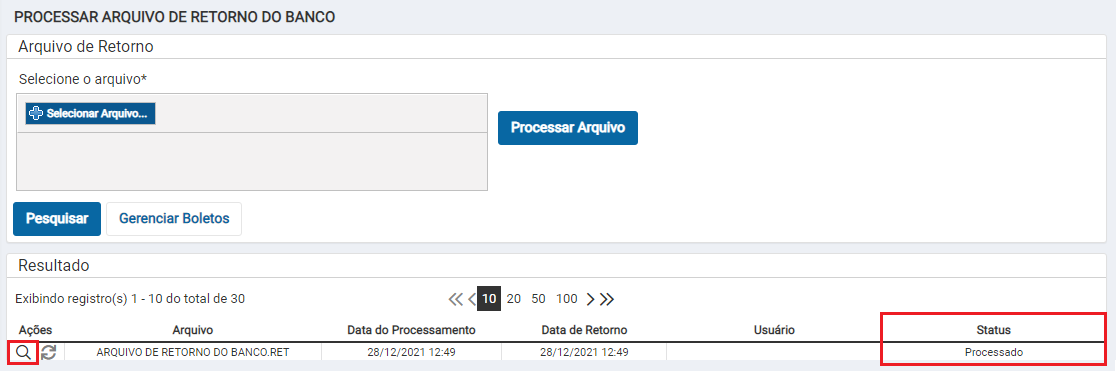The width and height of the screenshot is (1117, 371).
Task: Sort by the Arquivo column header
Action: [192, 330]
